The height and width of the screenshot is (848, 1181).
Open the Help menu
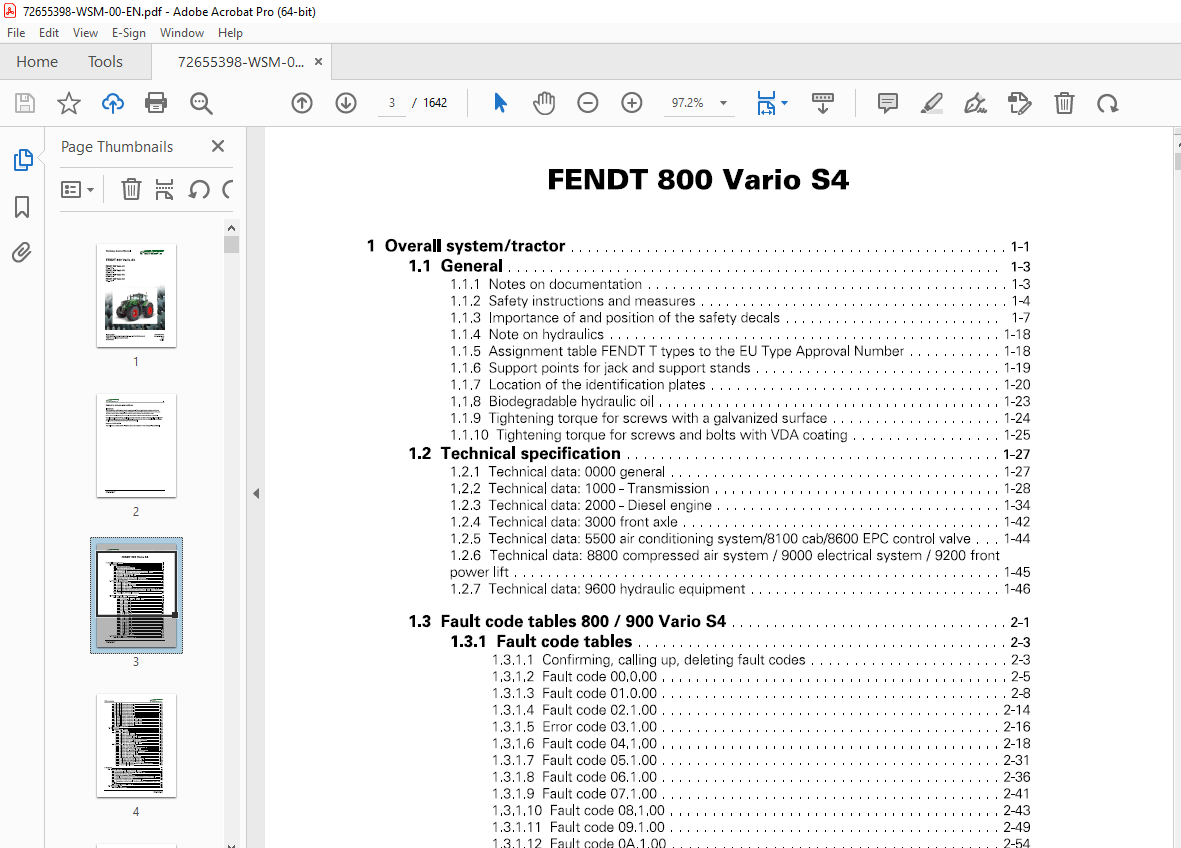(x=230, y=33)
